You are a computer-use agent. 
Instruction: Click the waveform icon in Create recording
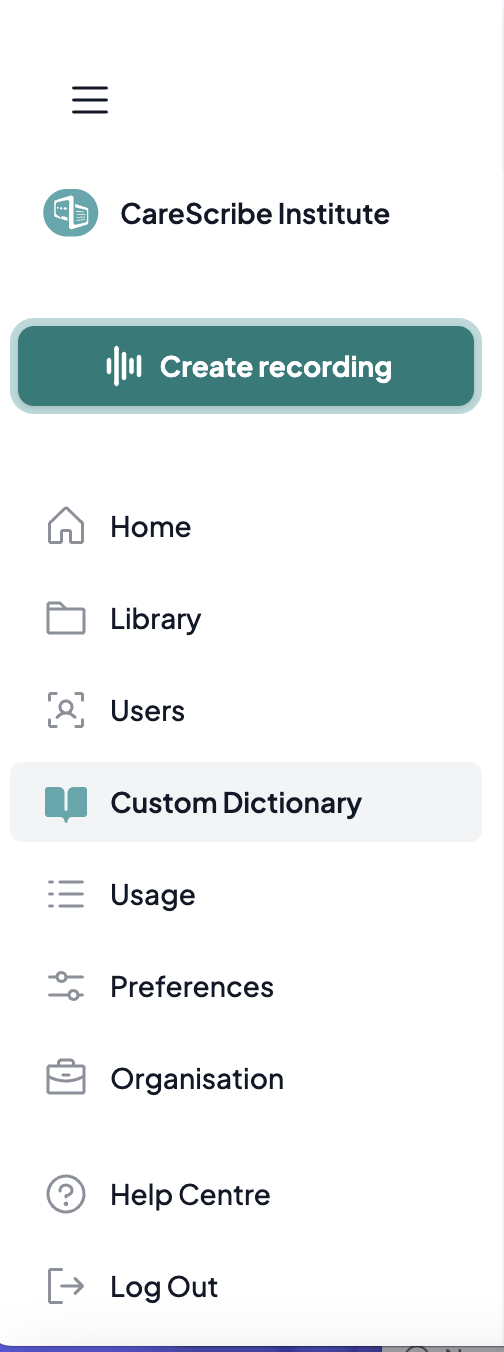(124, 366)
